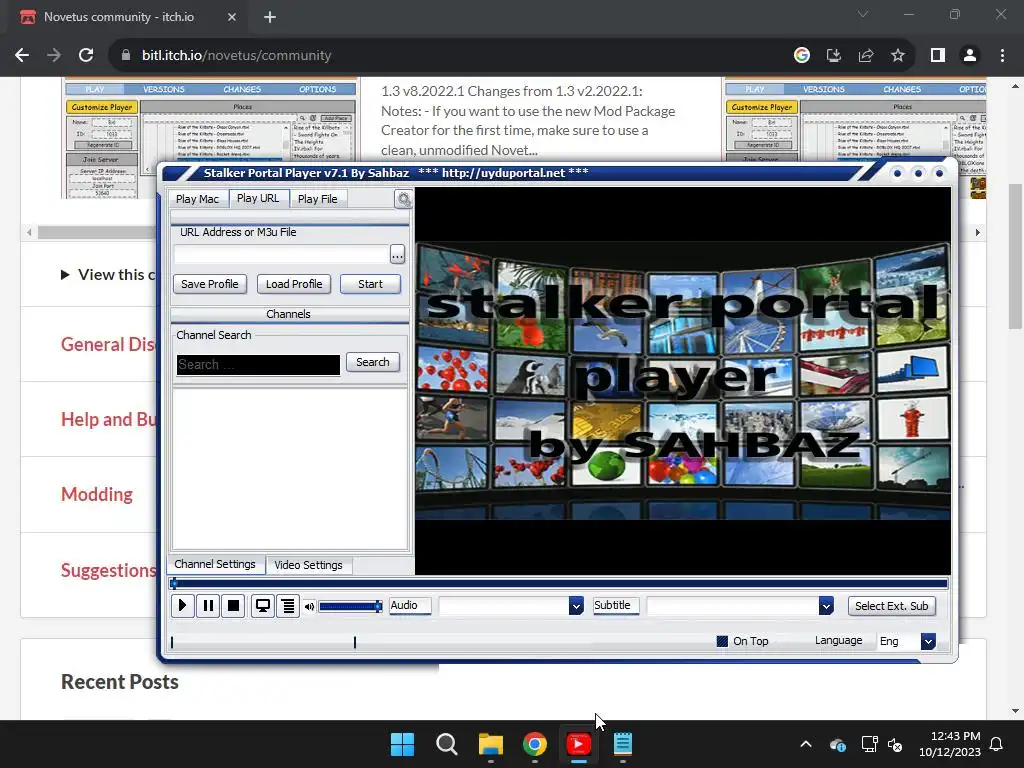Click the Chrome address bar URL

click(236, 56)
